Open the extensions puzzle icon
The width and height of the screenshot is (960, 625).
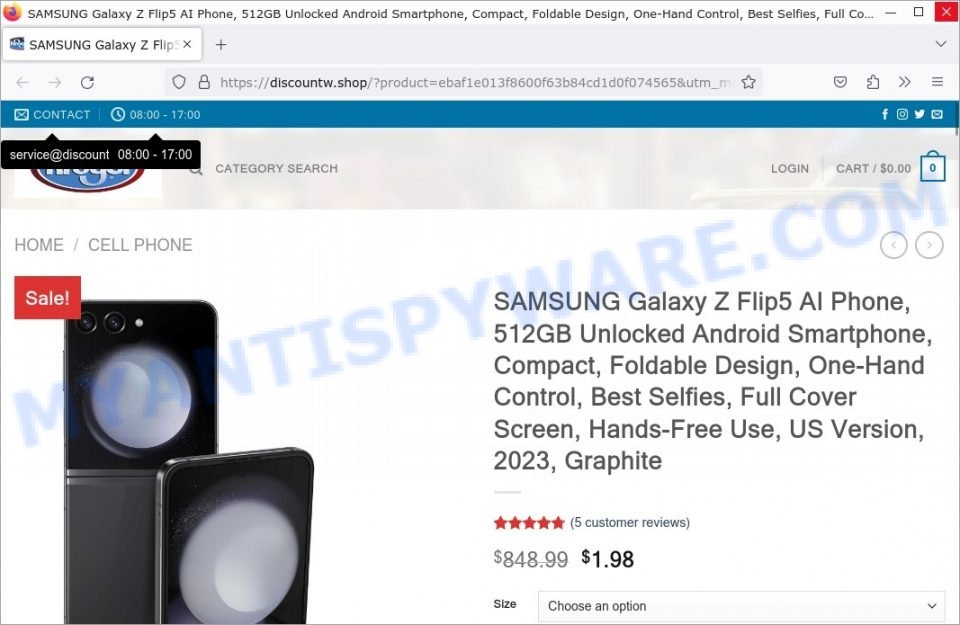coord(872,82)
